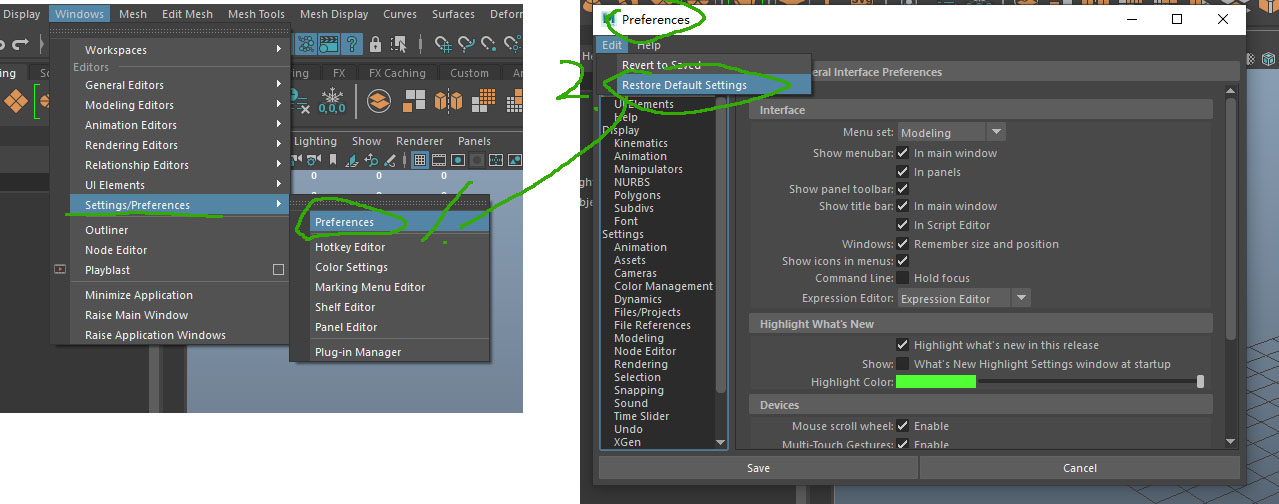Click the padlock lock selection icon
This screenshot has height=504, width=1279.
coord(376,44)
